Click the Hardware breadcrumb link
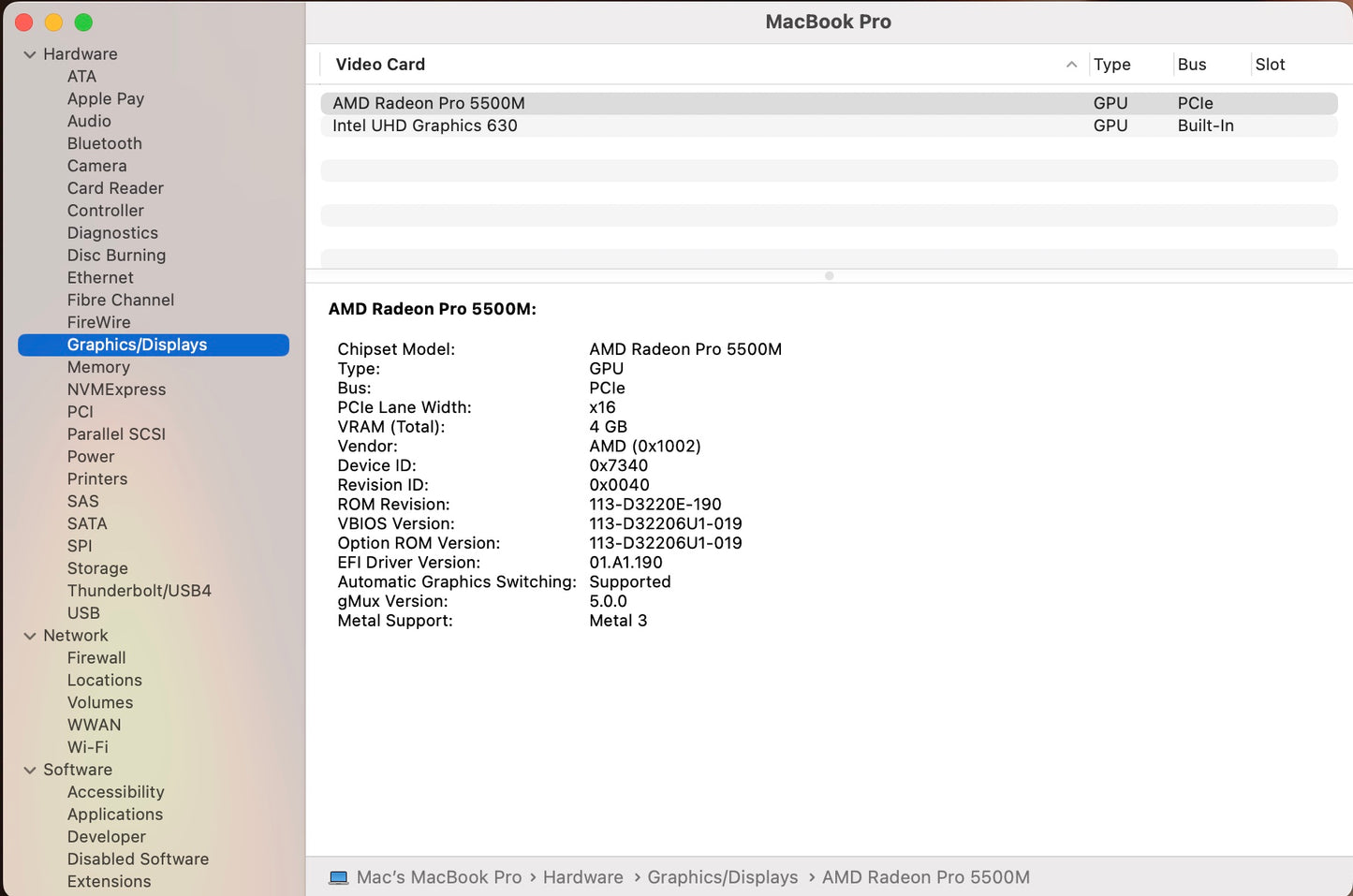 [582, 877]
